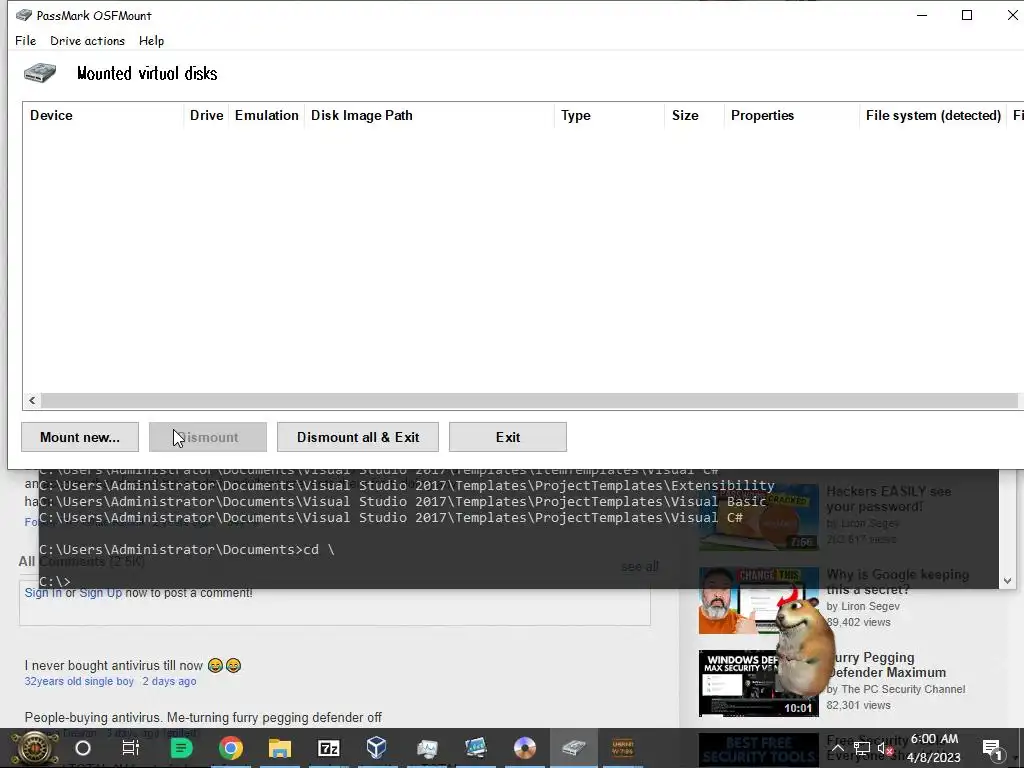The width and height of the screenshot is (1024, 768).
Task: Click the network icon in system tray
Action: point(862,748)
